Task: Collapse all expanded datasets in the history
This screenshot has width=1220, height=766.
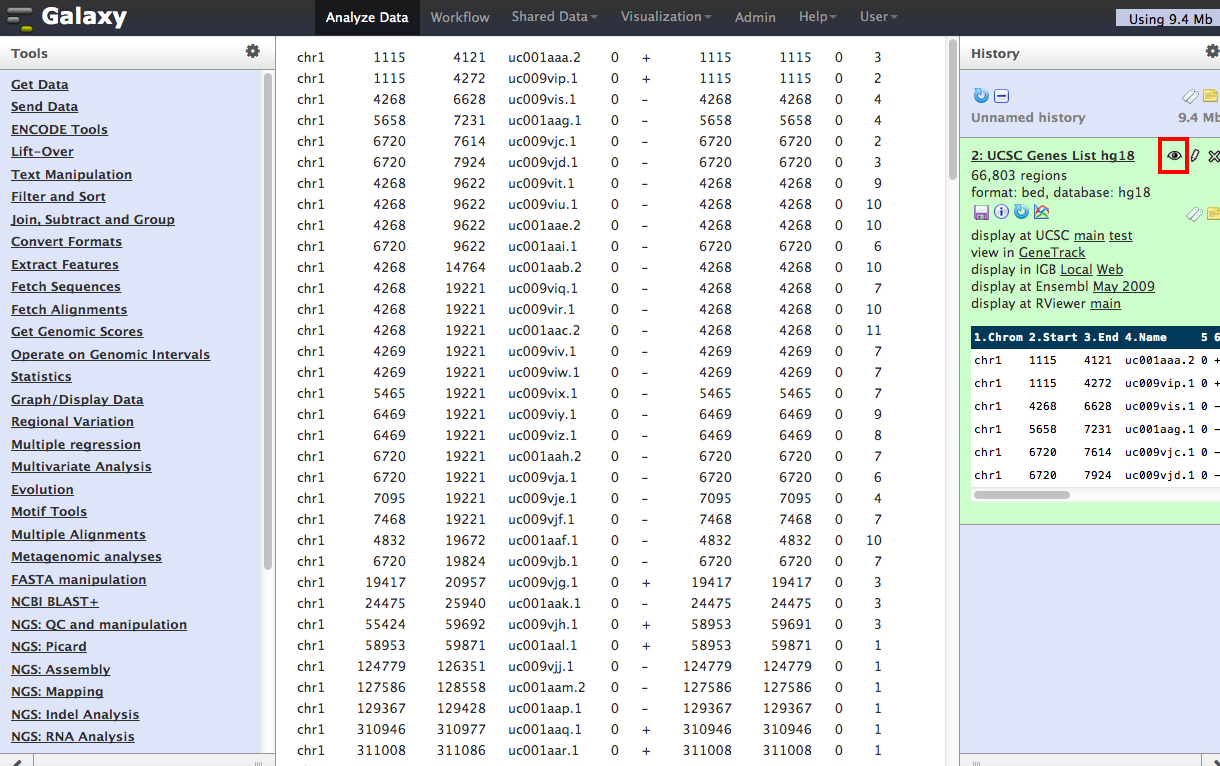Action: (x=1002, y=96)
